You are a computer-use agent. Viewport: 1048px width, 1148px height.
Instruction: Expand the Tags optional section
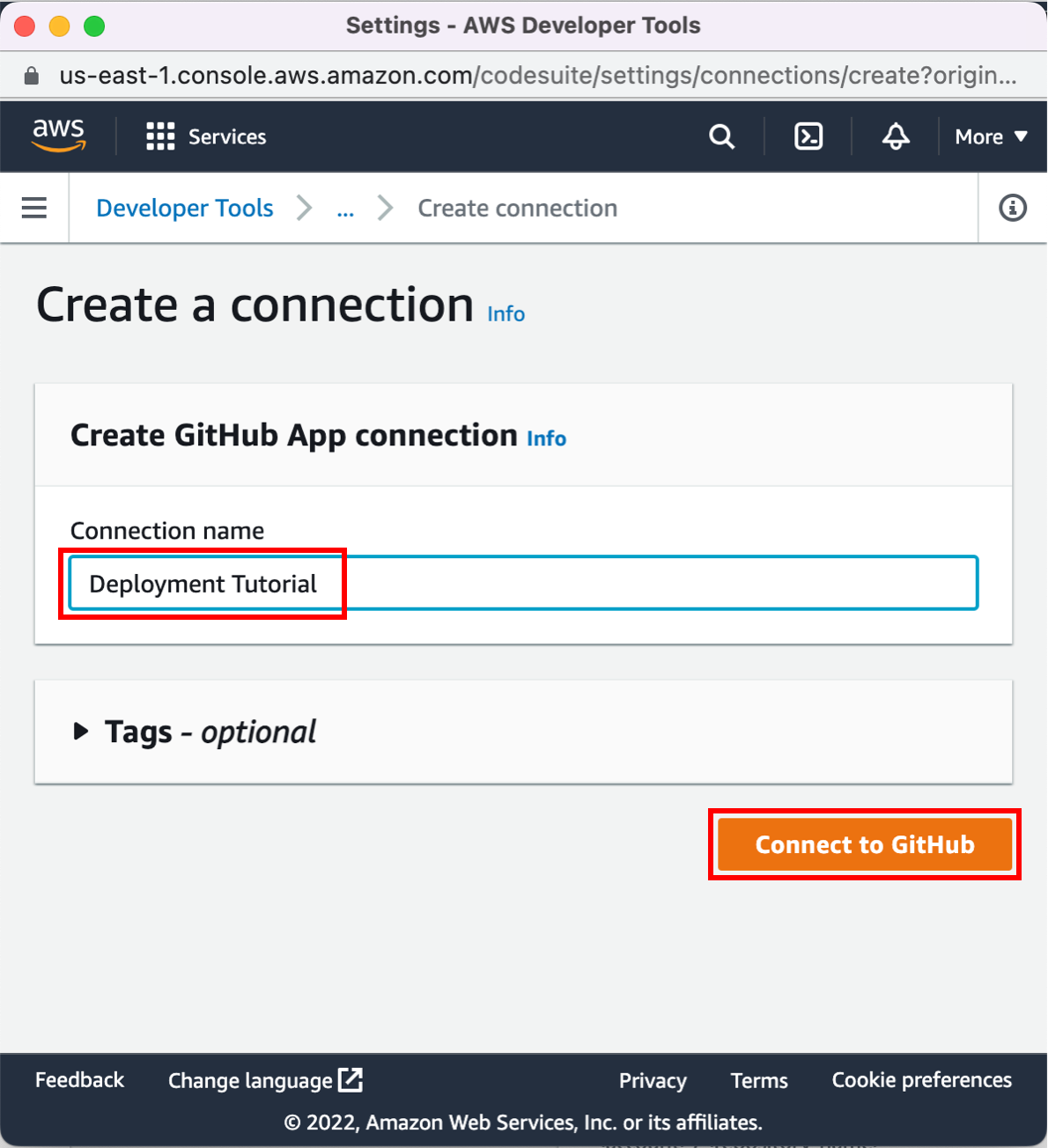(x=194, y=732)
